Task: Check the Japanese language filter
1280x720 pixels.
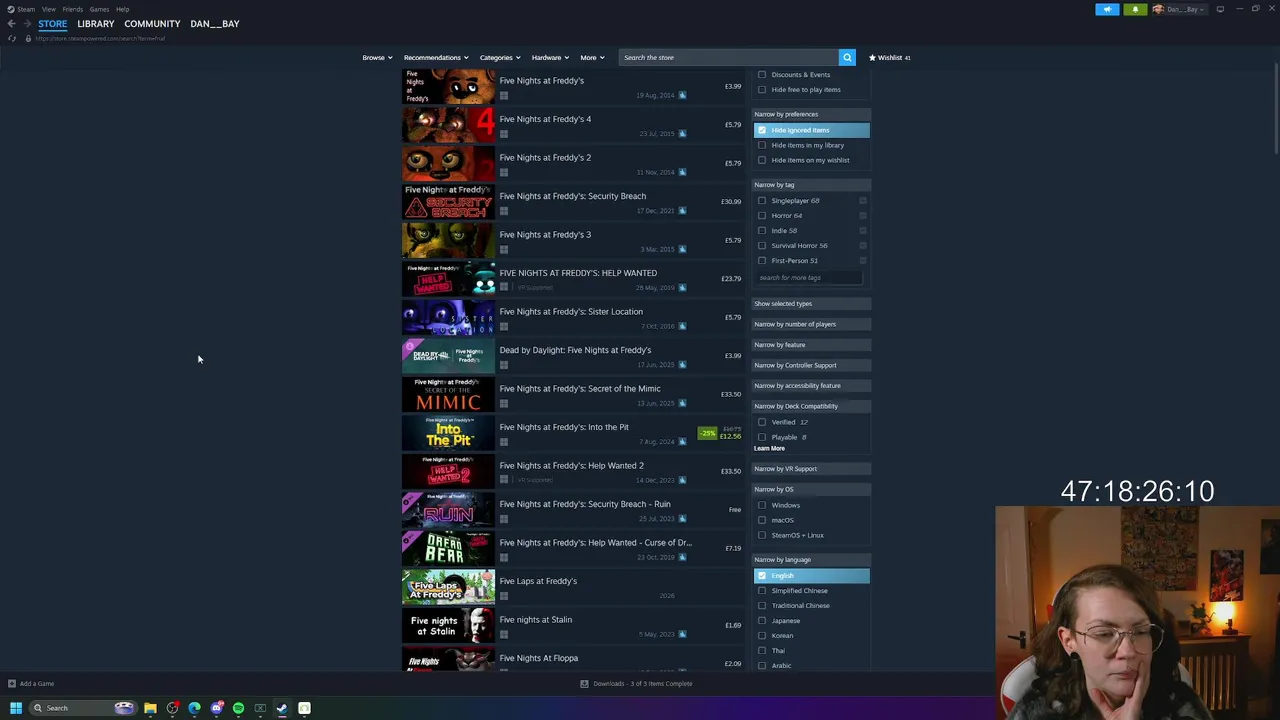Action: click(762, 620)
